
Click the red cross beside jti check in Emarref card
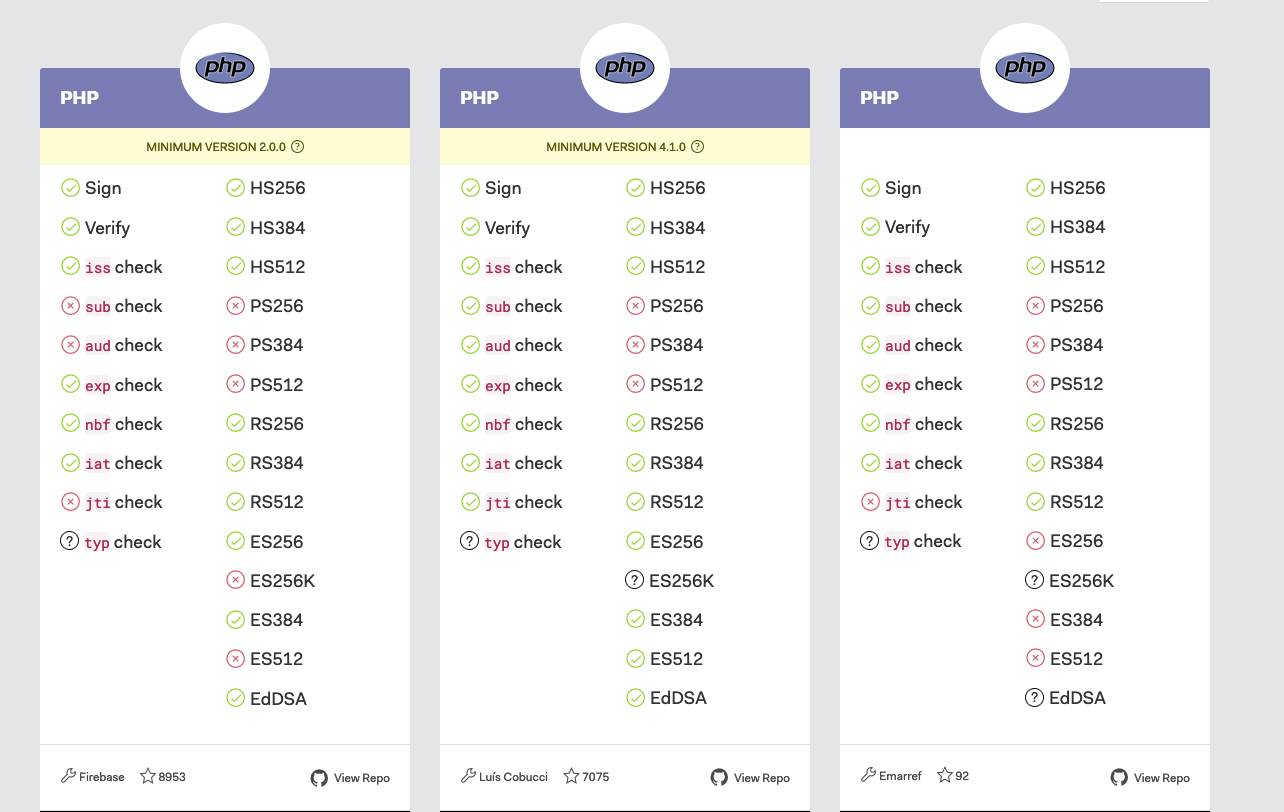point(870,502)
